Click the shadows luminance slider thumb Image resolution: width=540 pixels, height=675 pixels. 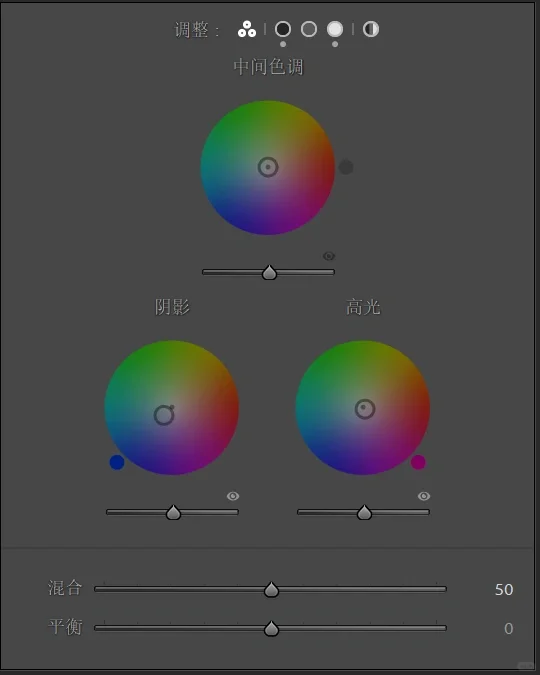coord(174,512)
